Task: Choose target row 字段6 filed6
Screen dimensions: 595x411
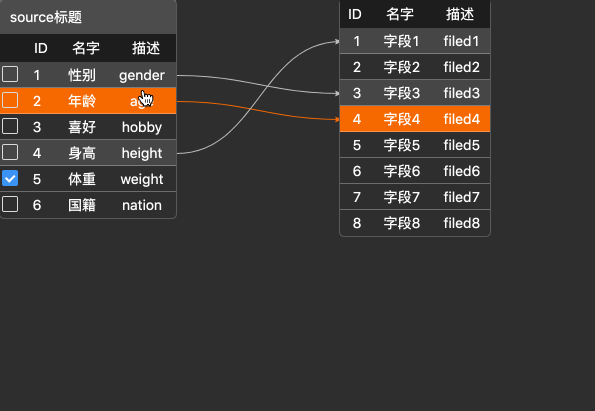Action: pos(415,171)
